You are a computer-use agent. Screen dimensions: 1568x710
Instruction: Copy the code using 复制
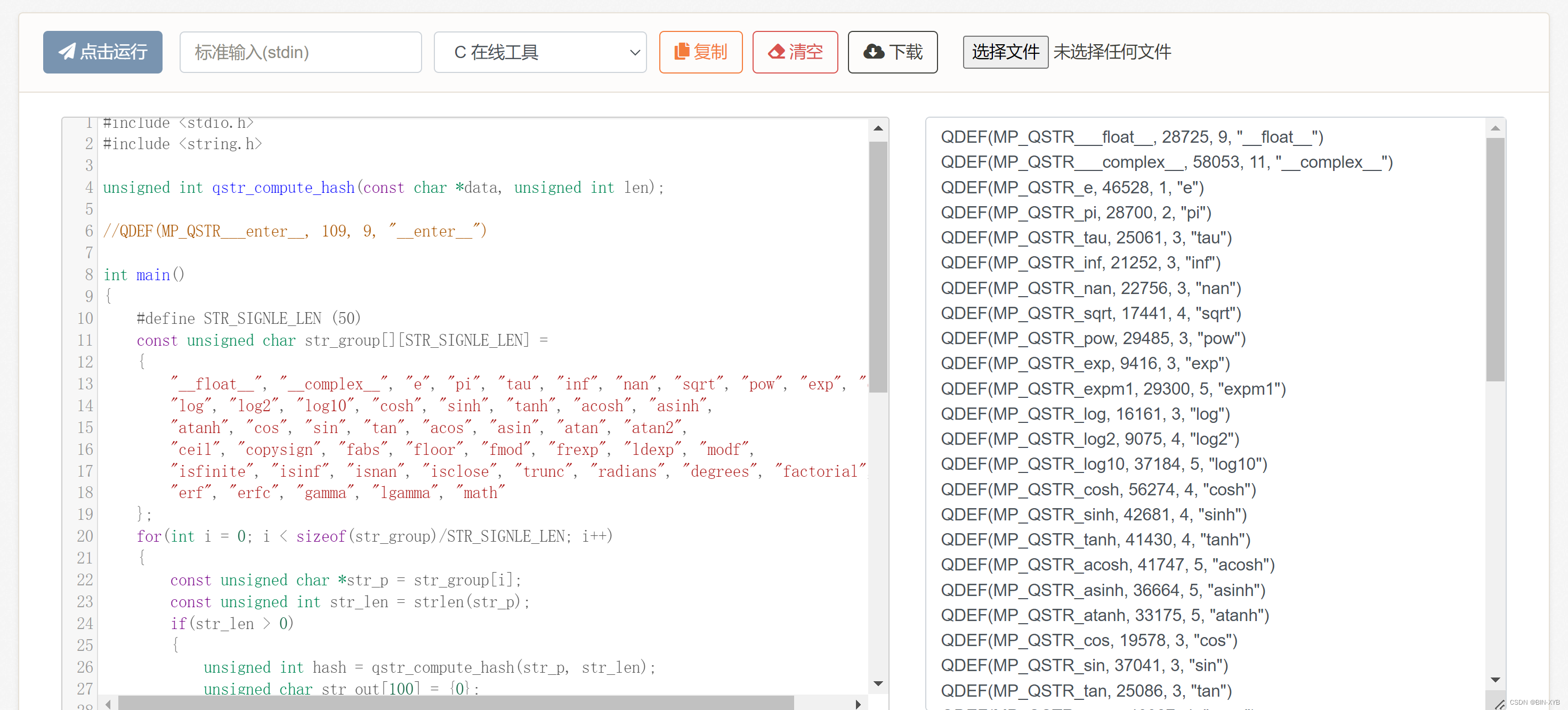click(701, 52)
